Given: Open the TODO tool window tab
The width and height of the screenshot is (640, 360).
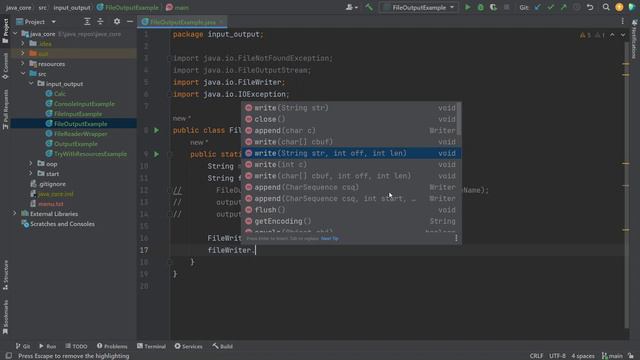Looking at the screenshot, I should (76, 346).
